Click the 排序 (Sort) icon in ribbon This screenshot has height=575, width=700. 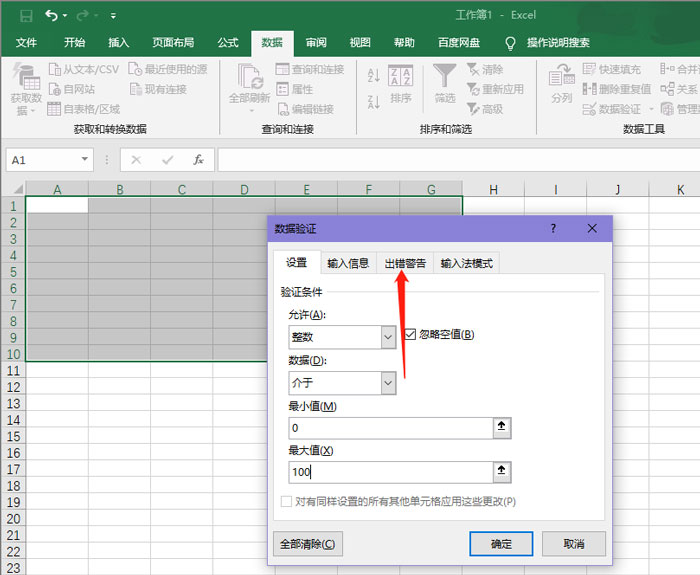[401, 78]
